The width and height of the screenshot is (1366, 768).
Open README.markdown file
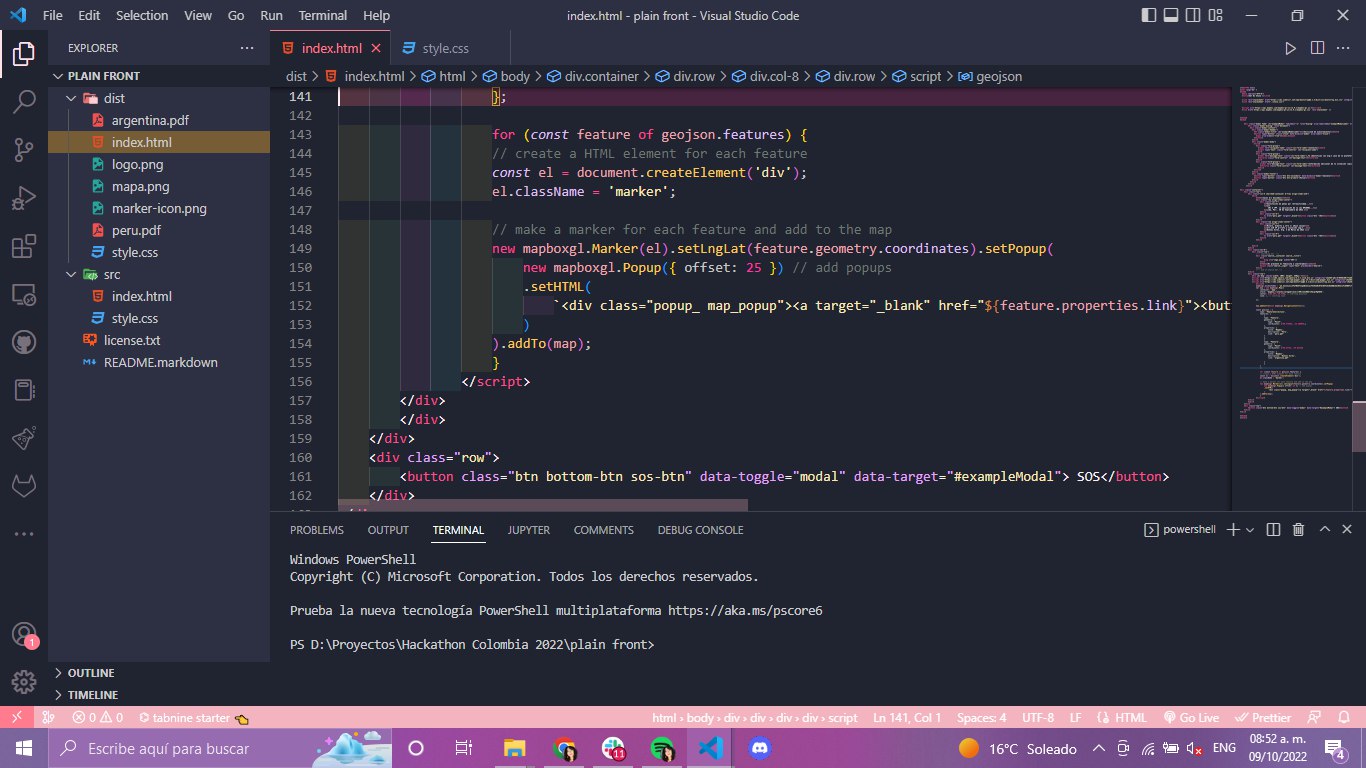[159, 362]
